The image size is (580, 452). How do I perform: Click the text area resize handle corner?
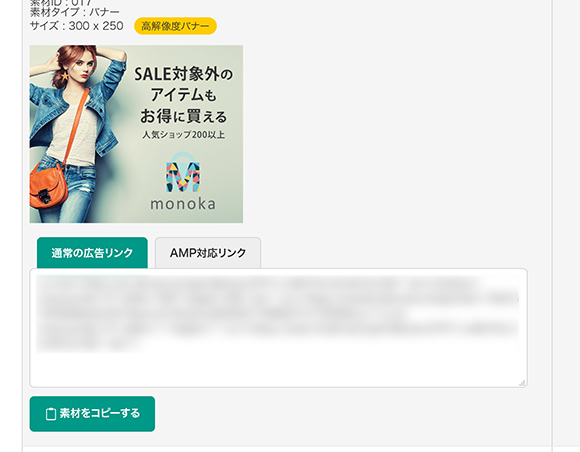point(522,383)
